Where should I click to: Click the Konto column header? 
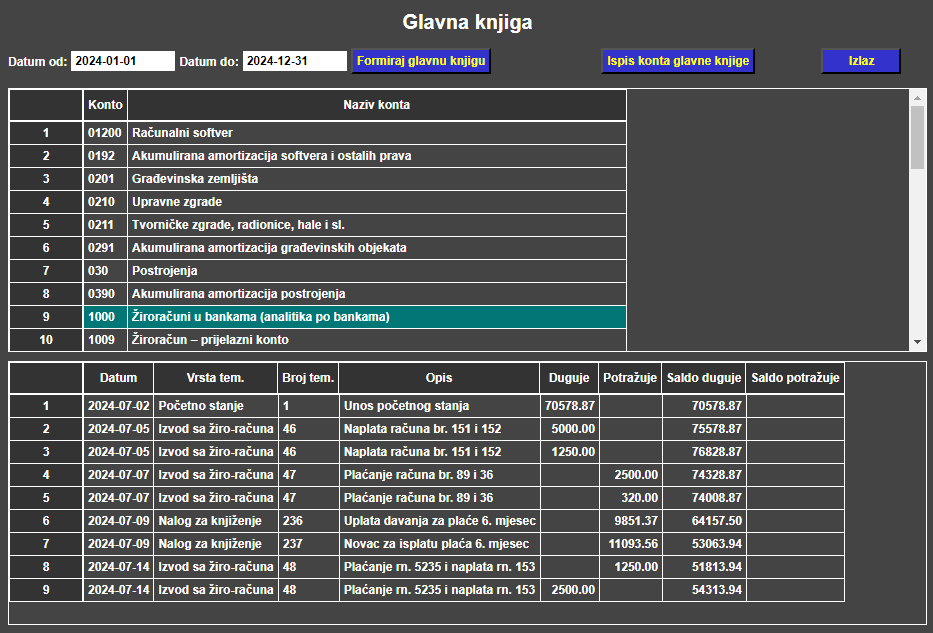pos(105,105)
